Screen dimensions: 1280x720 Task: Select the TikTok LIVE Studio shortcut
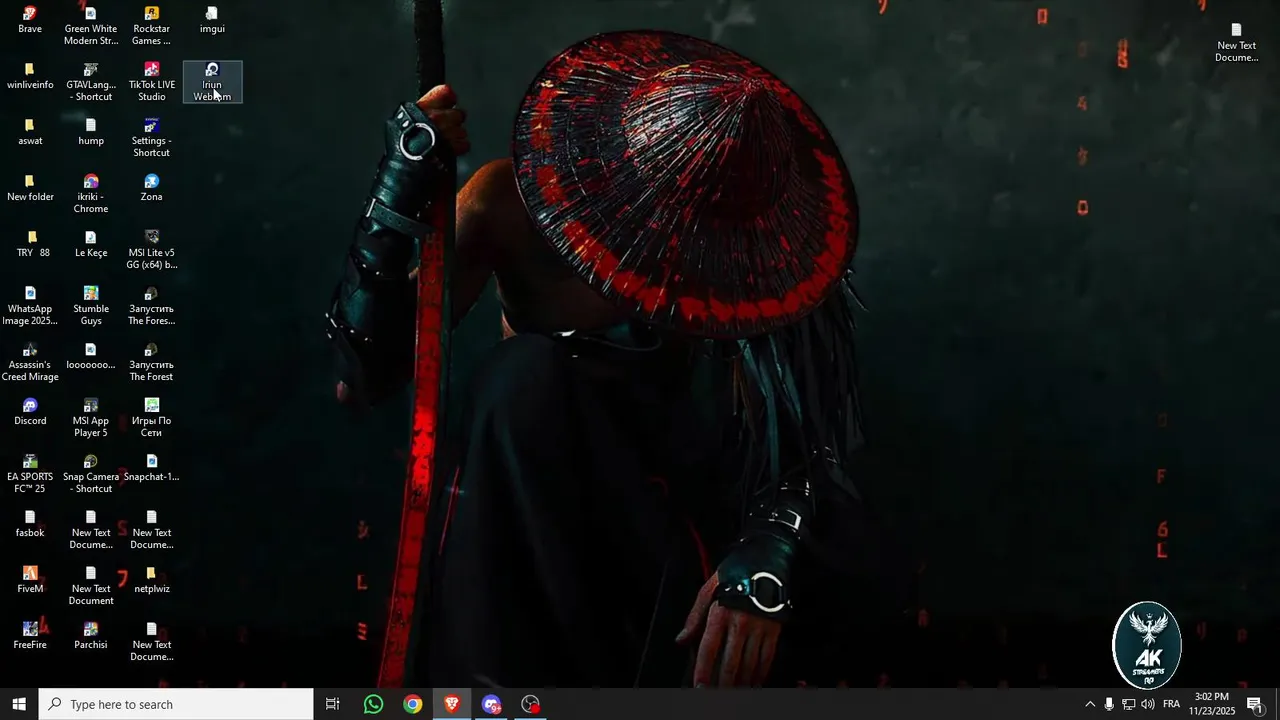pos(151,83)
